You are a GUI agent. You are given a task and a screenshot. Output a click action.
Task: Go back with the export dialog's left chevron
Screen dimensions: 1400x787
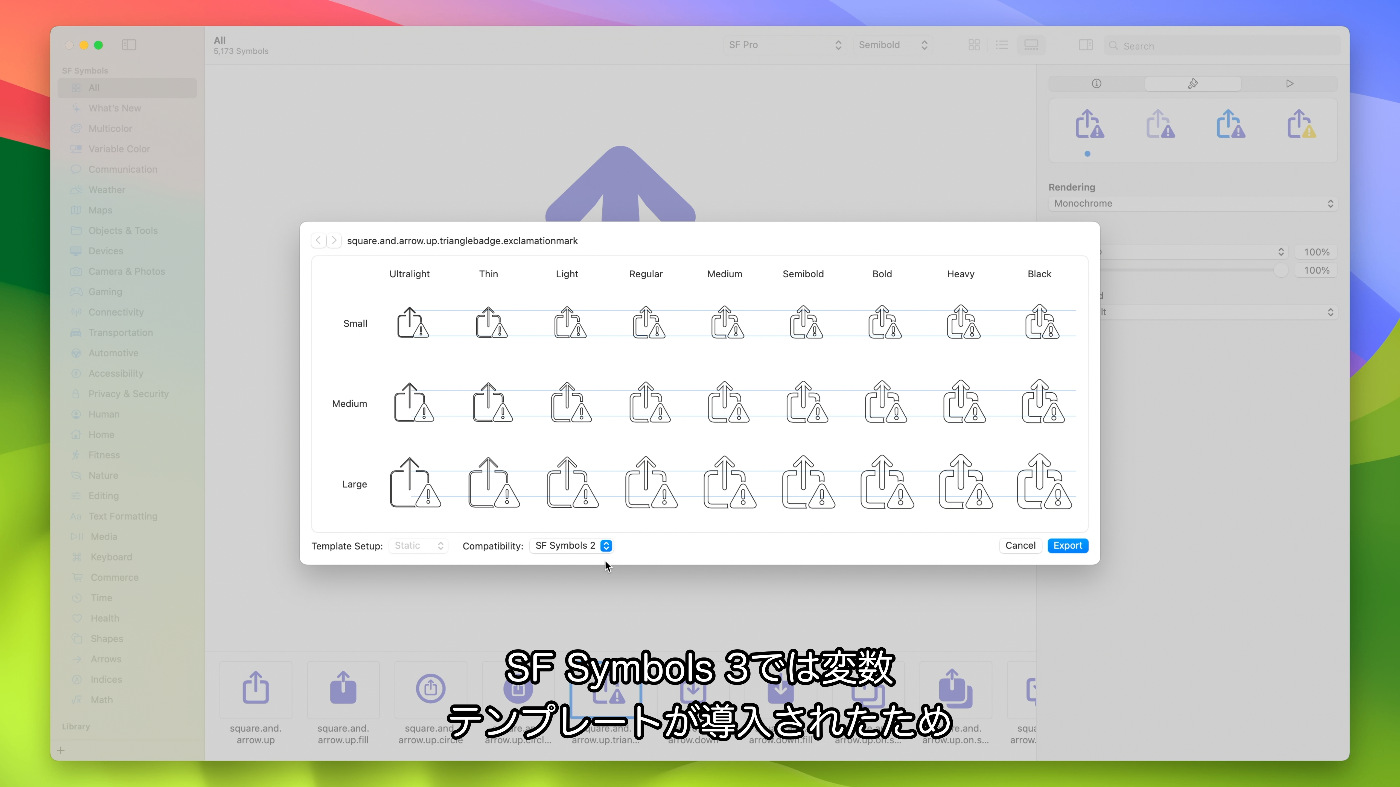(318, 241)
